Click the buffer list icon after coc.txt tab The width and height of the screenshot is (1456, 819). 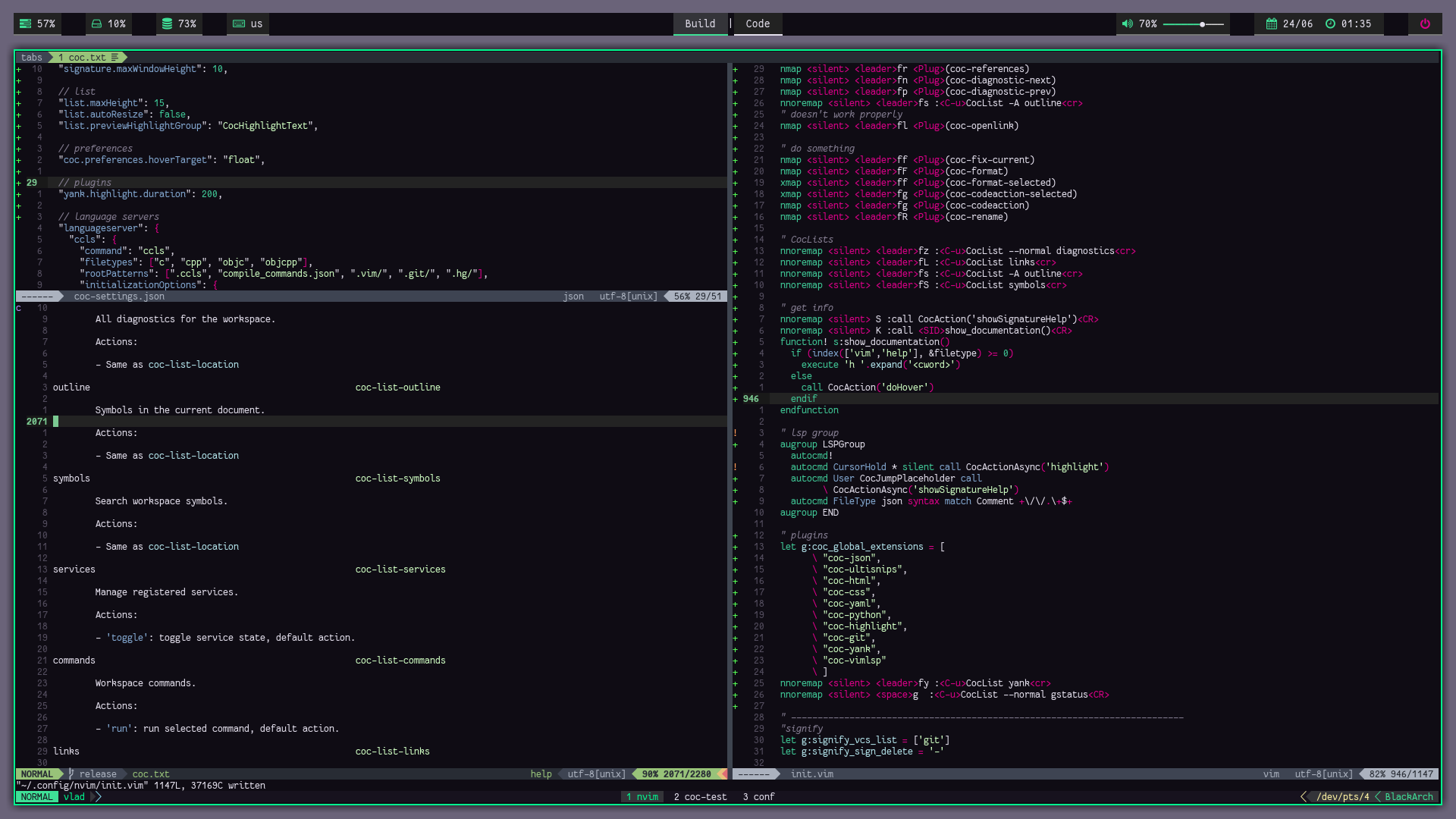[x=115, y=57]
